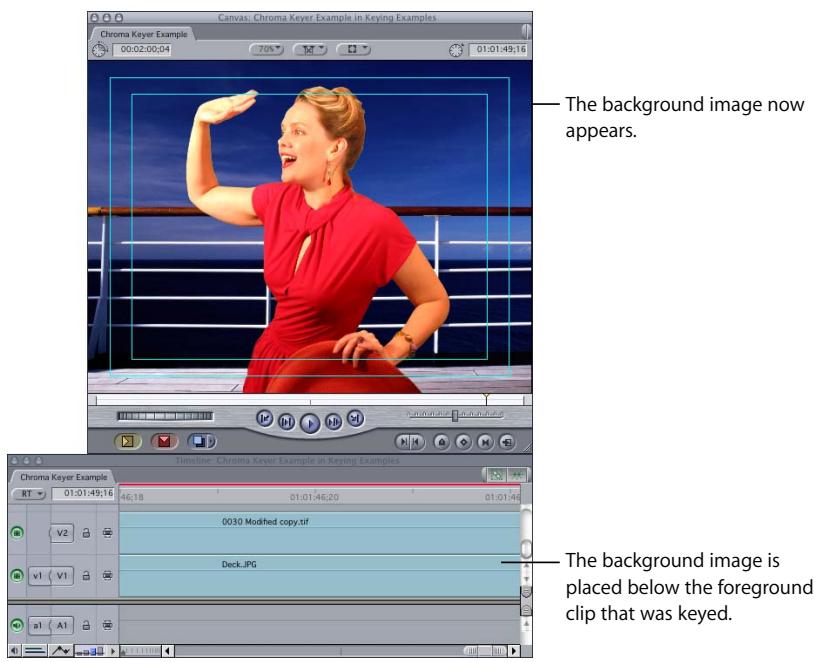Click the Mark Clip button in Canvas
This screenshot has height=662, width=818.
(x=485, y=442)
